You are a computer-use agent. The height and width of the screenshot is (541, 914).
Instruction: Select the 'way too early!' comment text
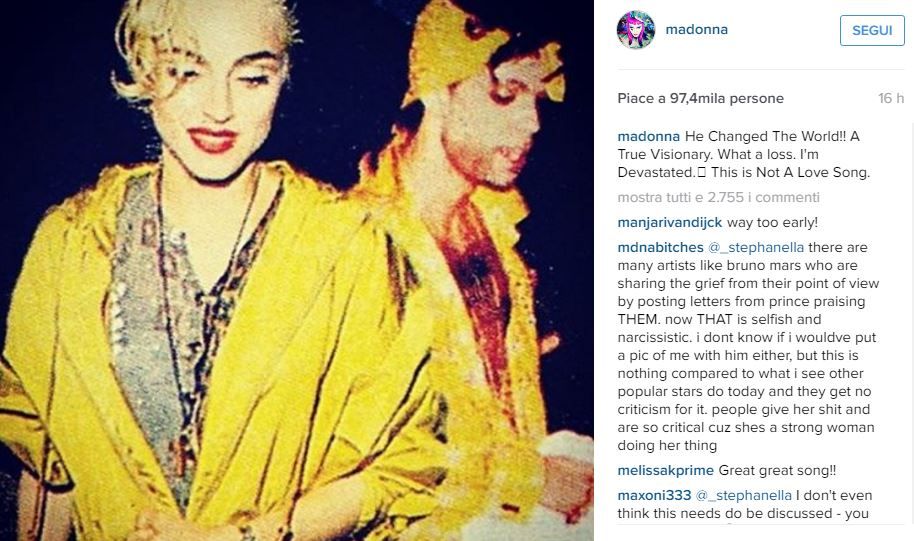pyautogui.click(x=772, y=222)
